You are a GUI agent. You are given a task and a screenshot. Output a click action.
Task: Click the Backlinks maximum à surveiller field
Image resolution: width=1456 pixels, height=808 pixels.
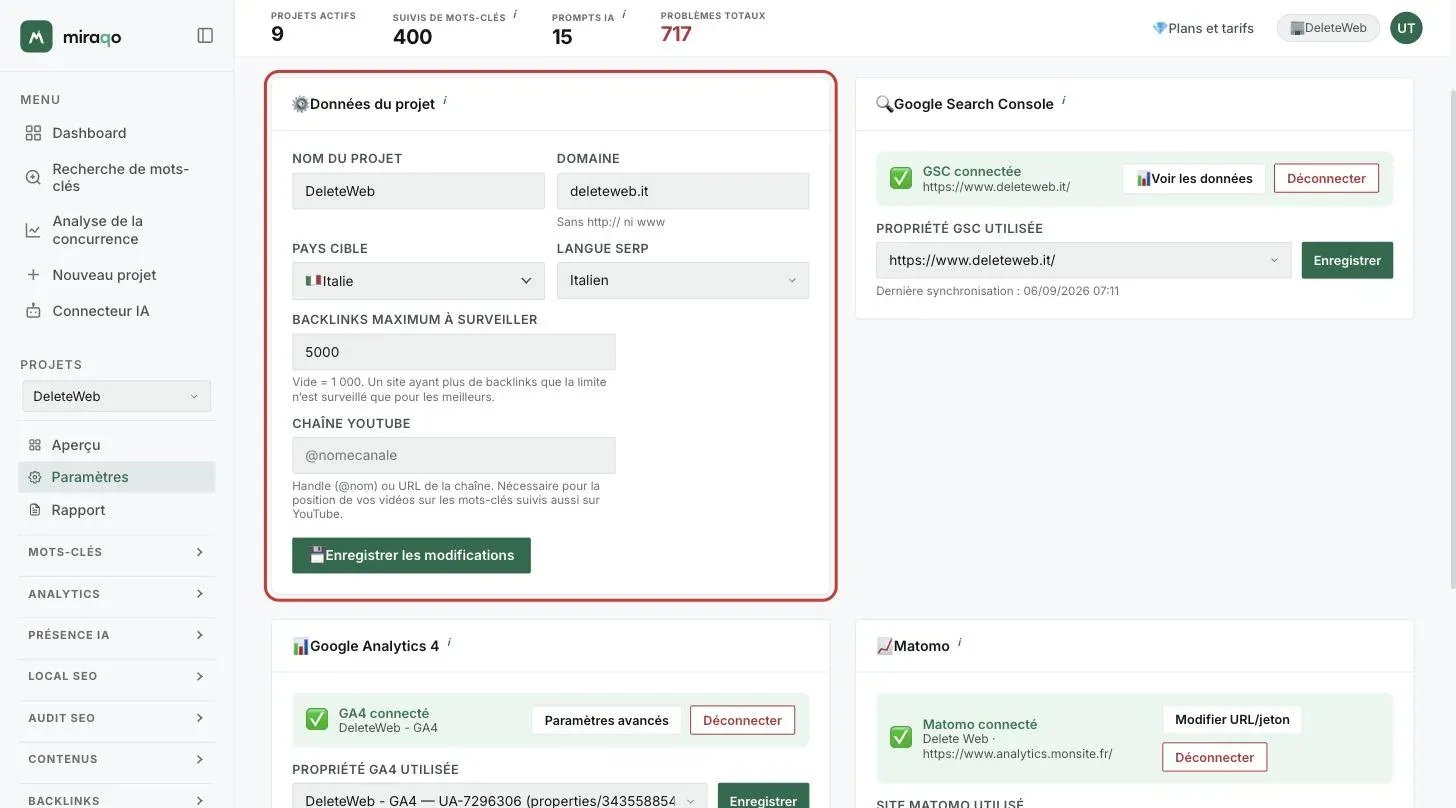click(x=454, y=352)
